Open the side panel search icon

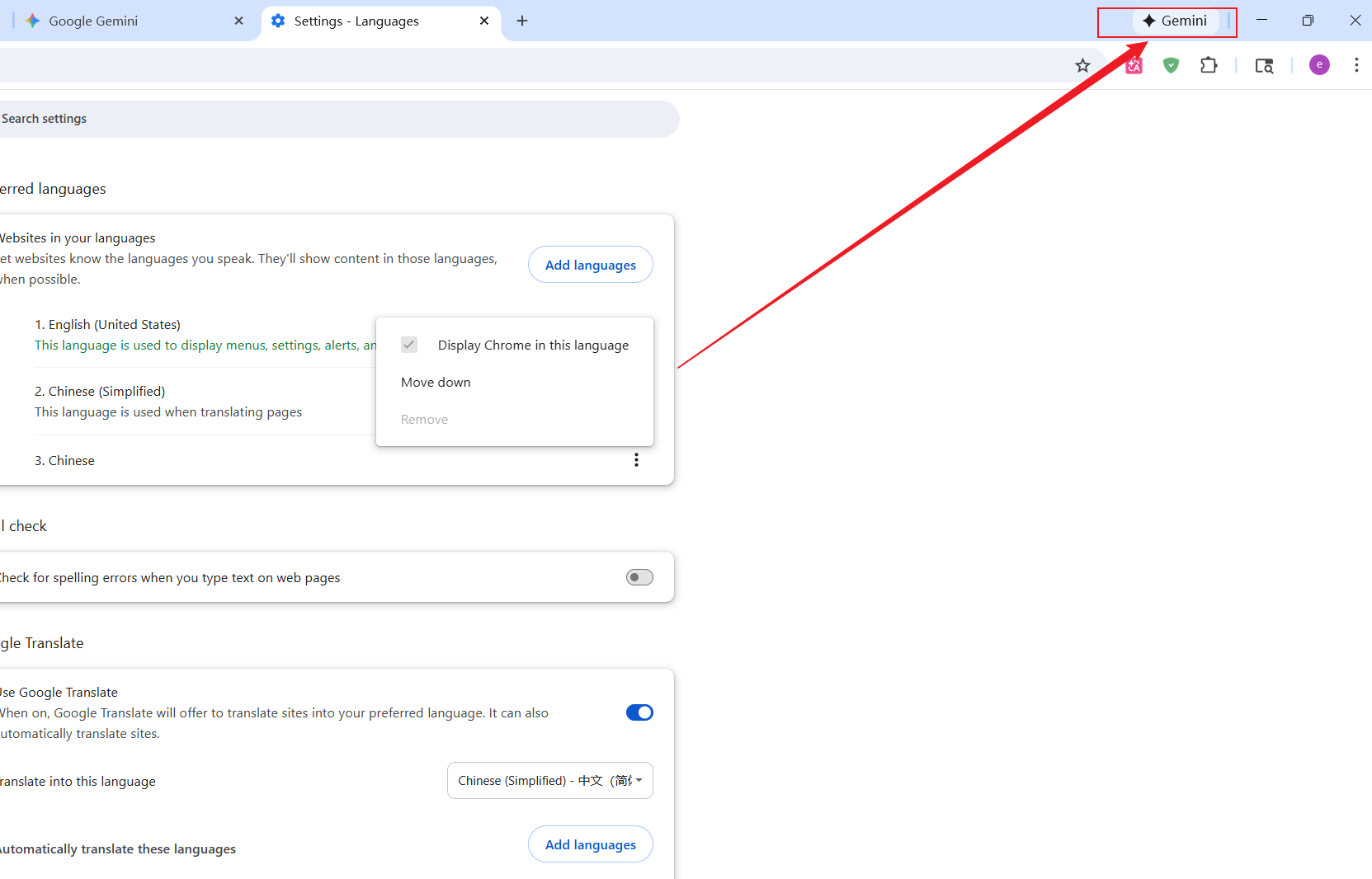[x=1265, y=65]
